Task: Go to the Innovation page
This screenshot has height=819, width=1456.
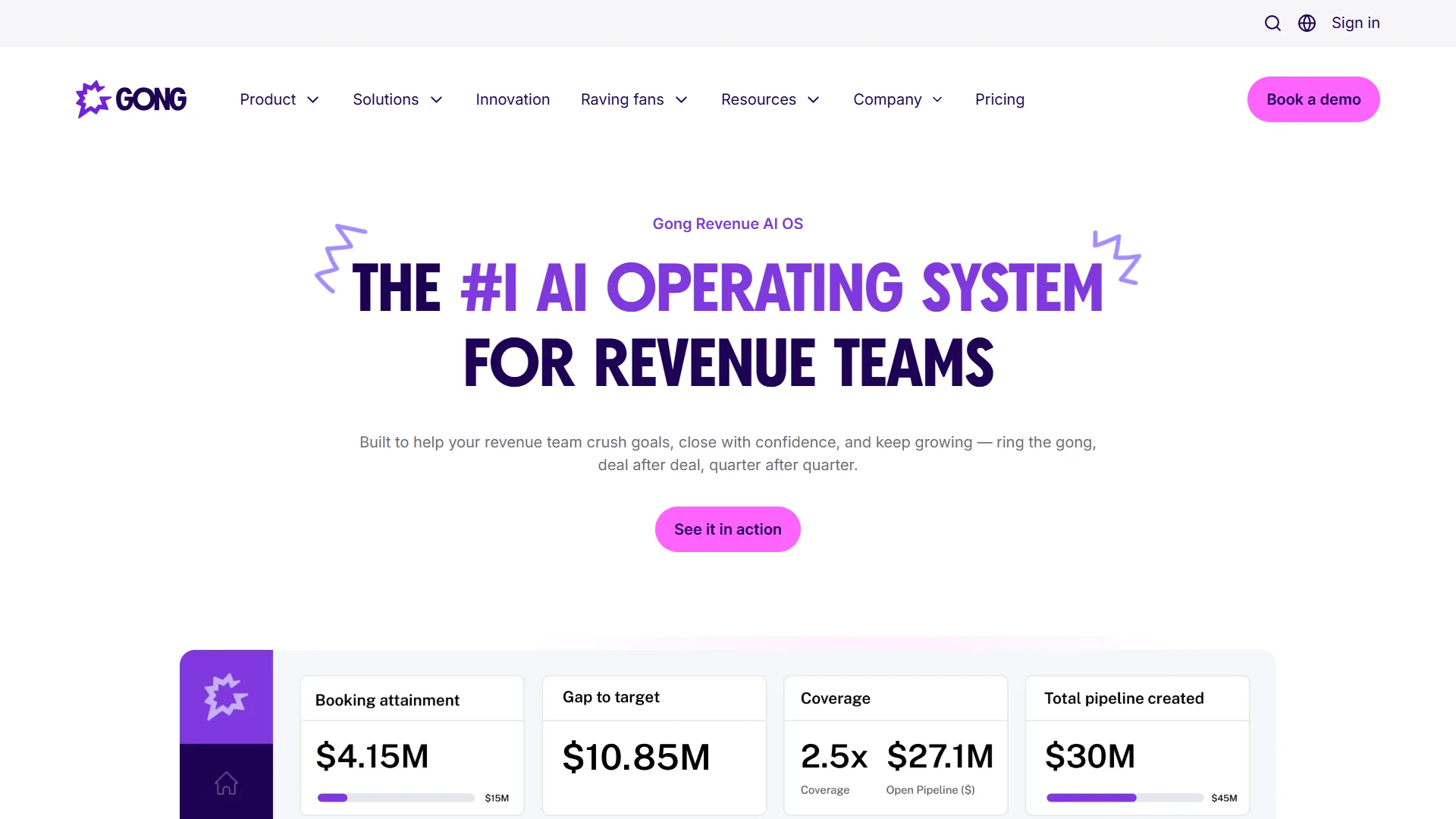Action: point(513,99)
